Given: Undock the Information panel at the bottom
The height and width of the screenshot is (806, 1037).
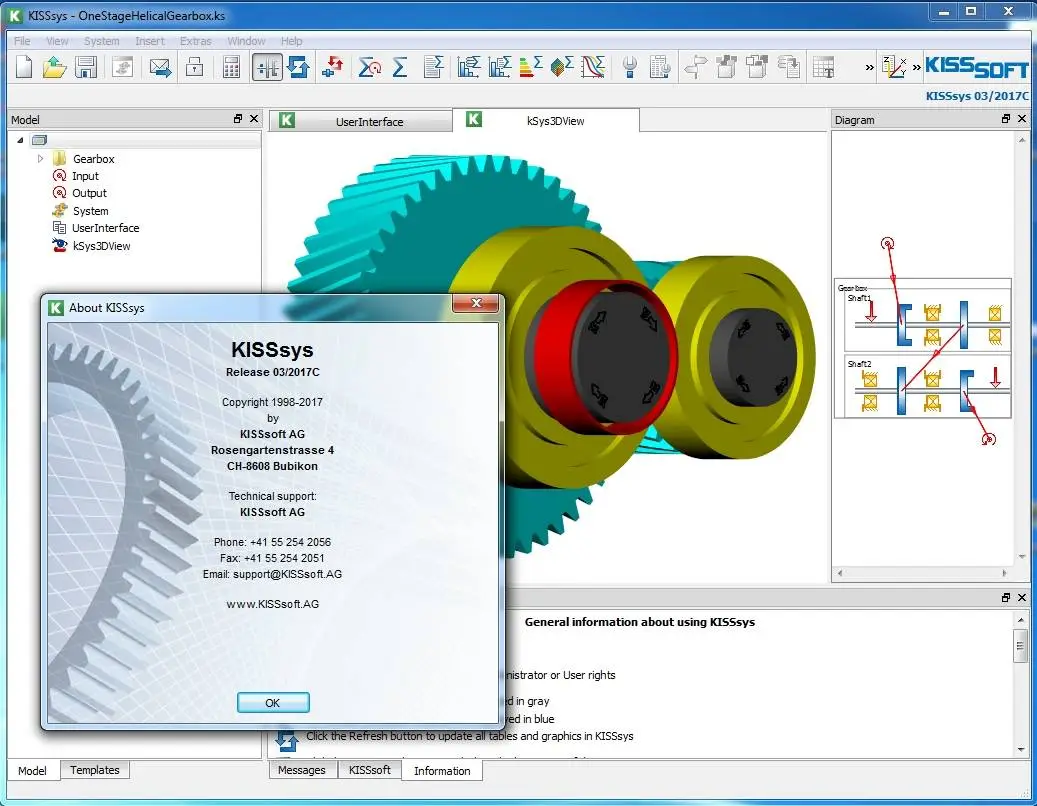Looking at the screenshot, I should click(1006, 598).
